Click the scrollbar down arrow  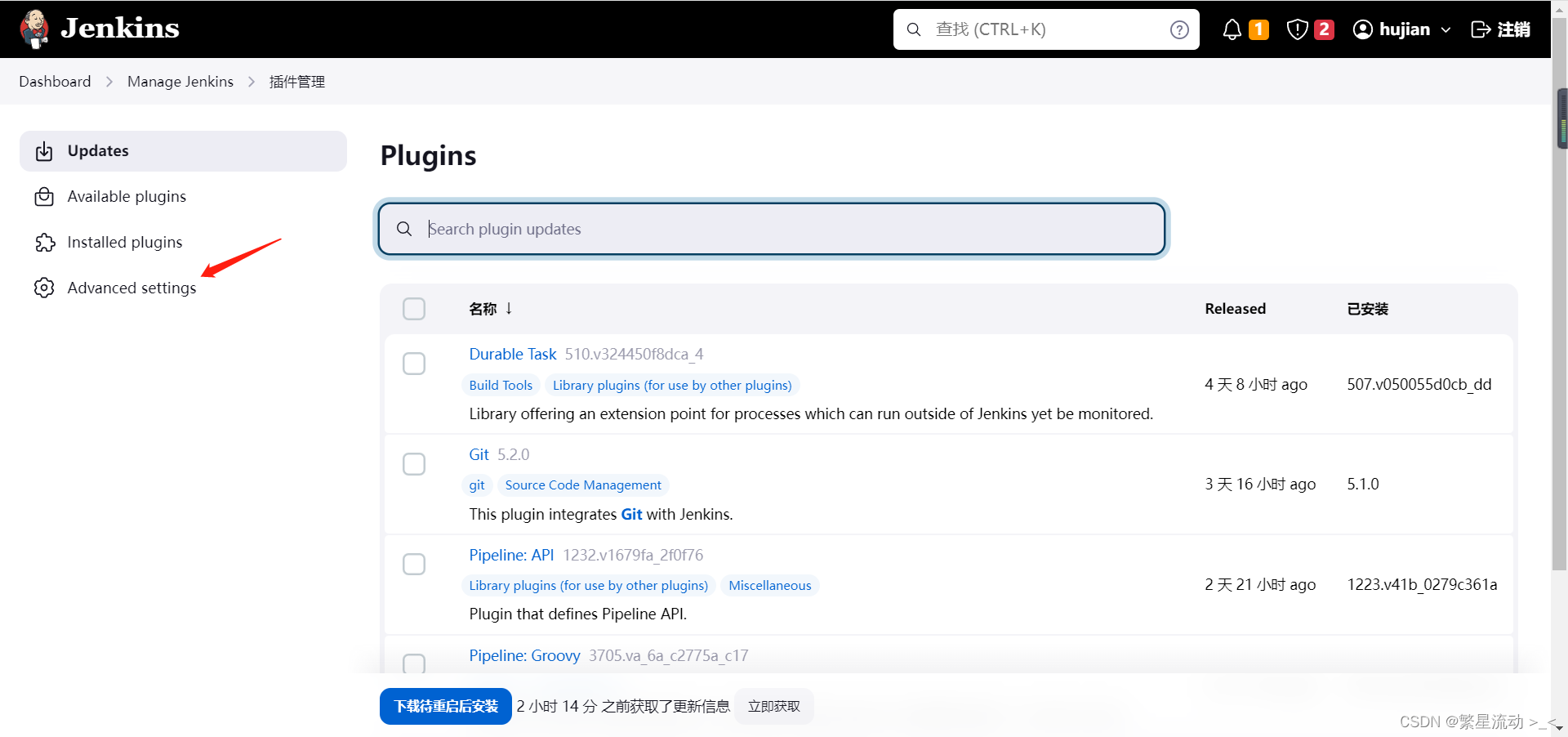[1560, 727]
